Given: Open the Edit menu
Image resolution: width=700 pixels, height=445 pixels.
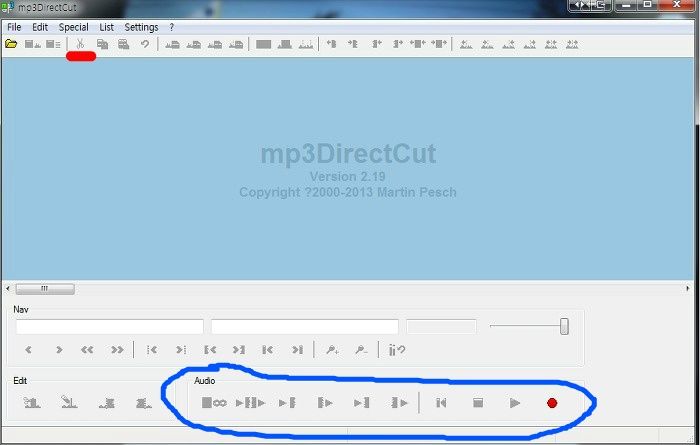Looking at the screenshot, I should 40,27.
